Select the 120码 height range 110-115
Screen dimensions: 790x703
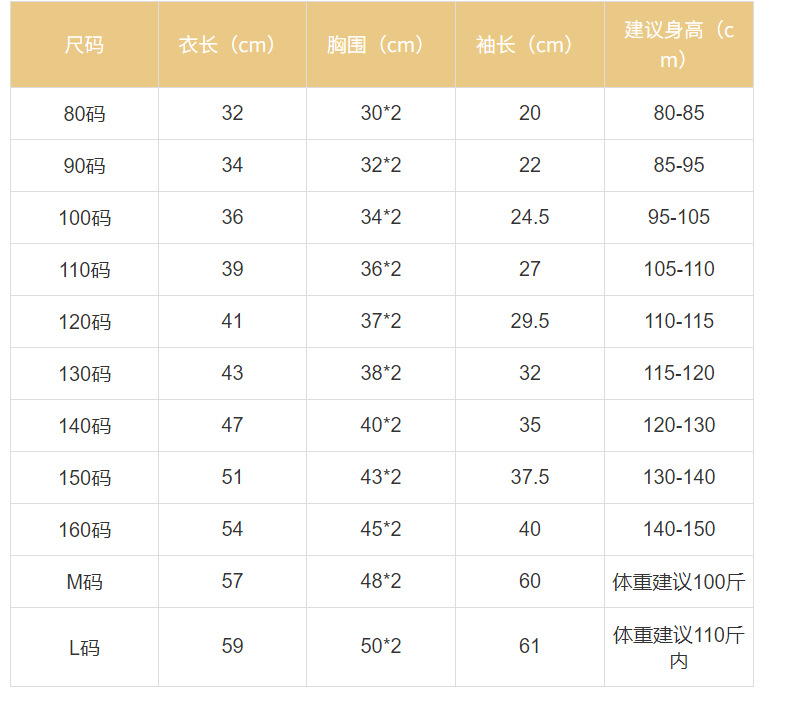678,321
